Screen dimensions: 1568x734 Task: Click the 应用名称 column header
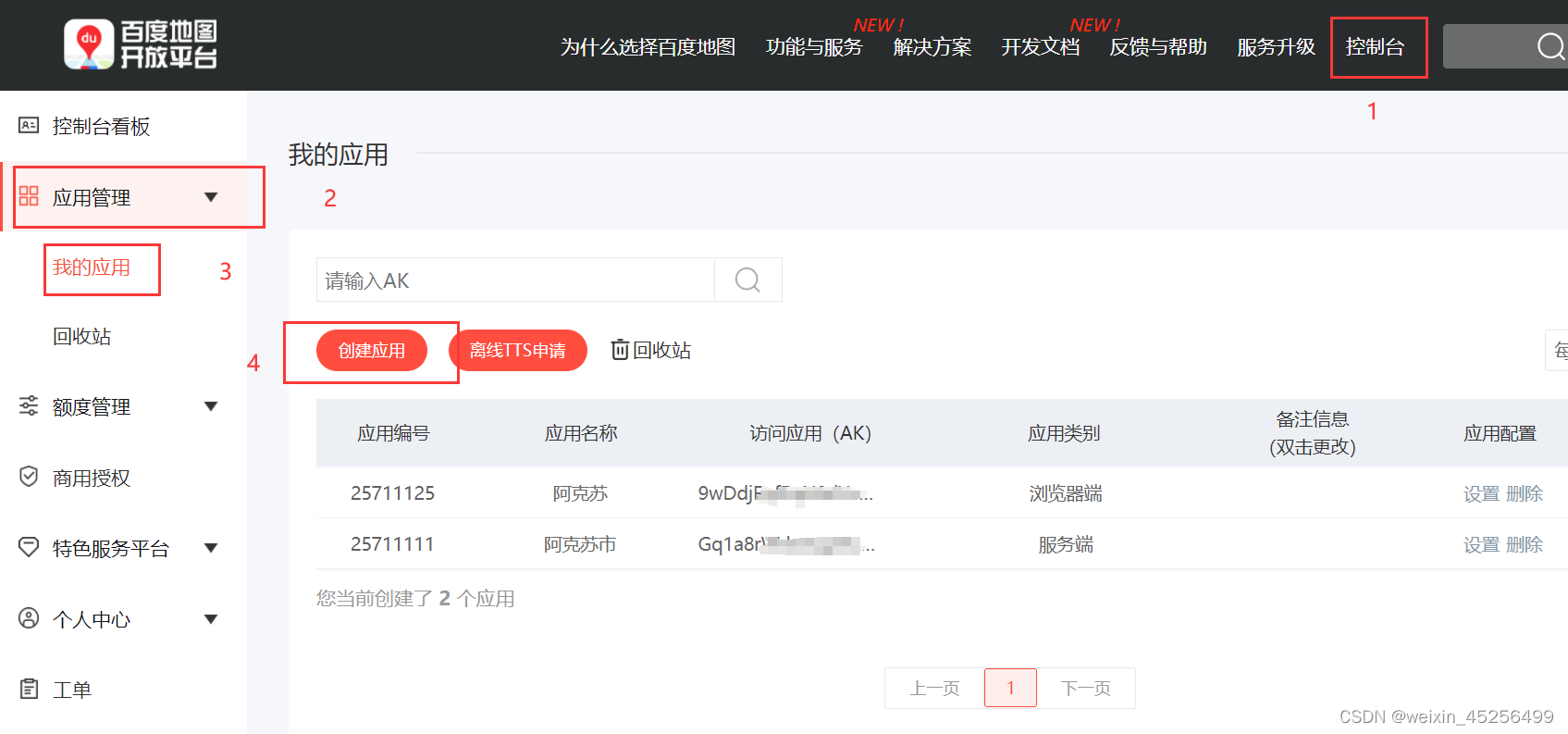[581, 433]
